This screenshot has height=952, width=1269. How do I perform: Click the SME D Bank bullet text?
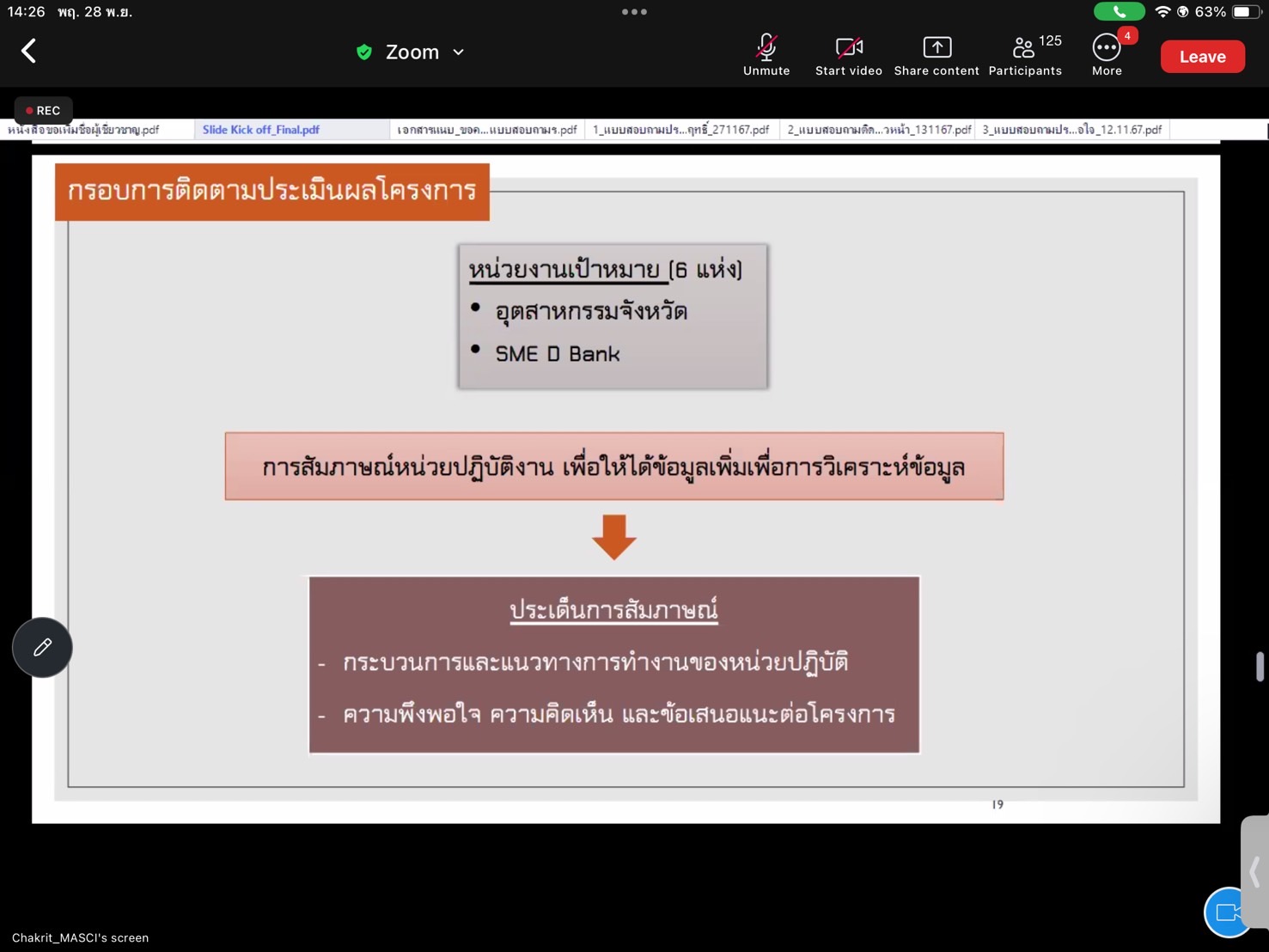(x=557, y=354)
